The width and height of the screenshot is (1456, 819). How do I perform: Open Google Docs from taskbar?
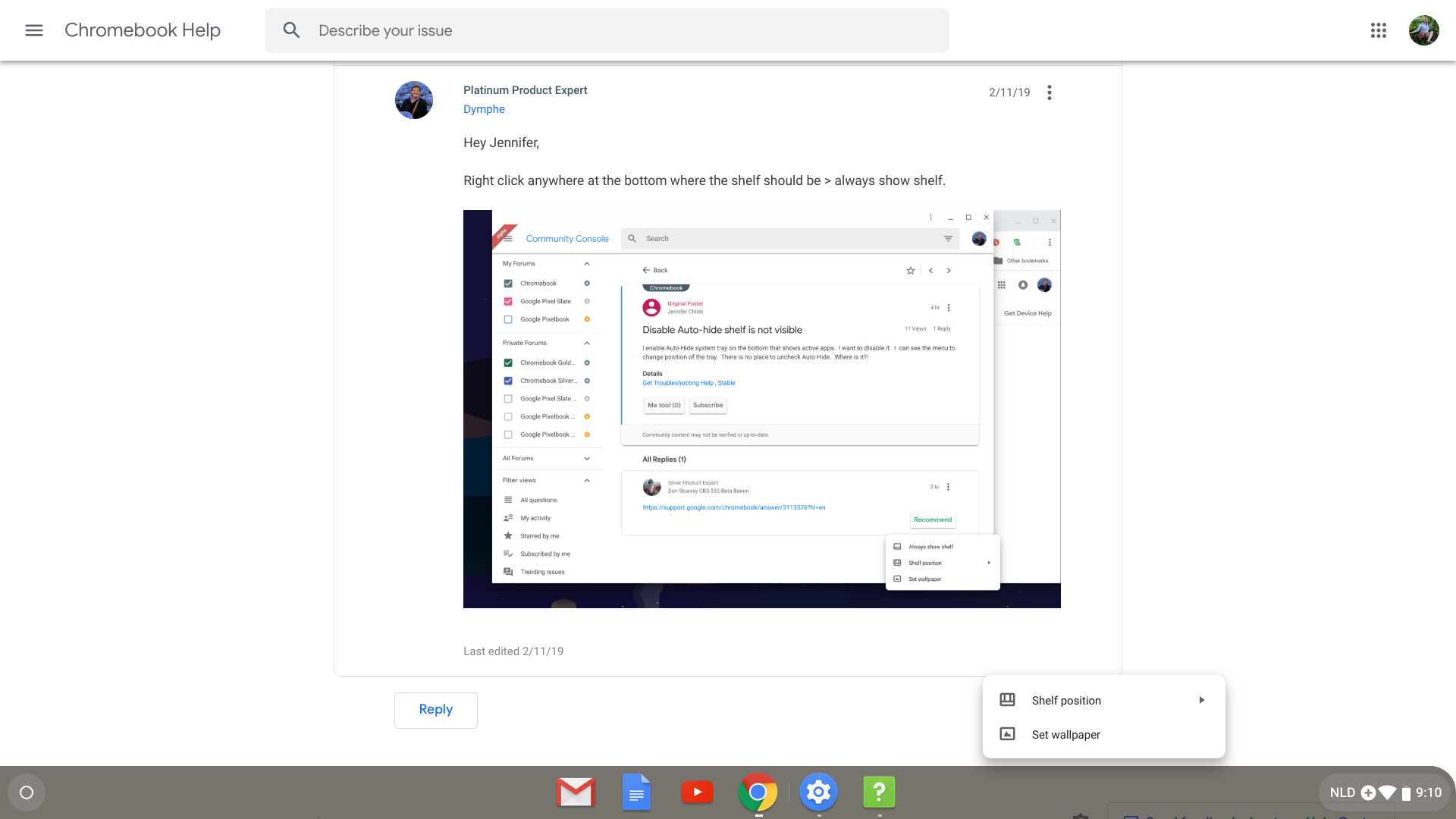coord(636,792)
